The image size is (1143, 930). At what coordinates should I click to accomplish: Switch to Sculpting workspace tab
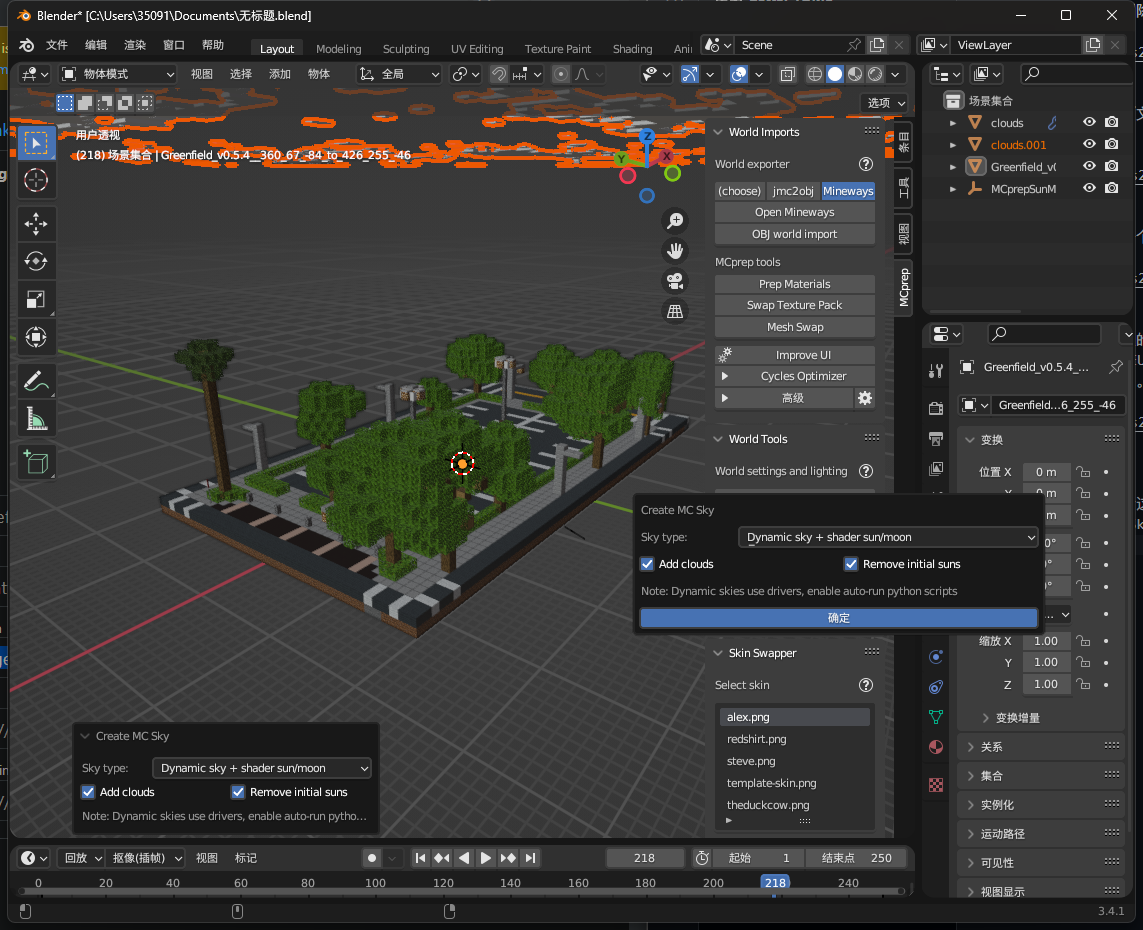point(406,49)
